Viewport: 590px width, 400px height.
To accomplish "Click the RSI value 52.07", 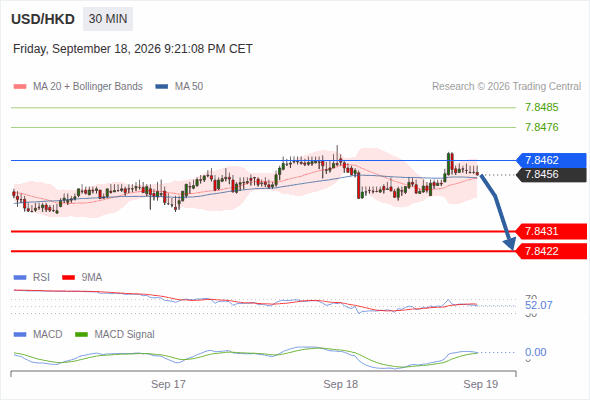I will pos(539,305).
